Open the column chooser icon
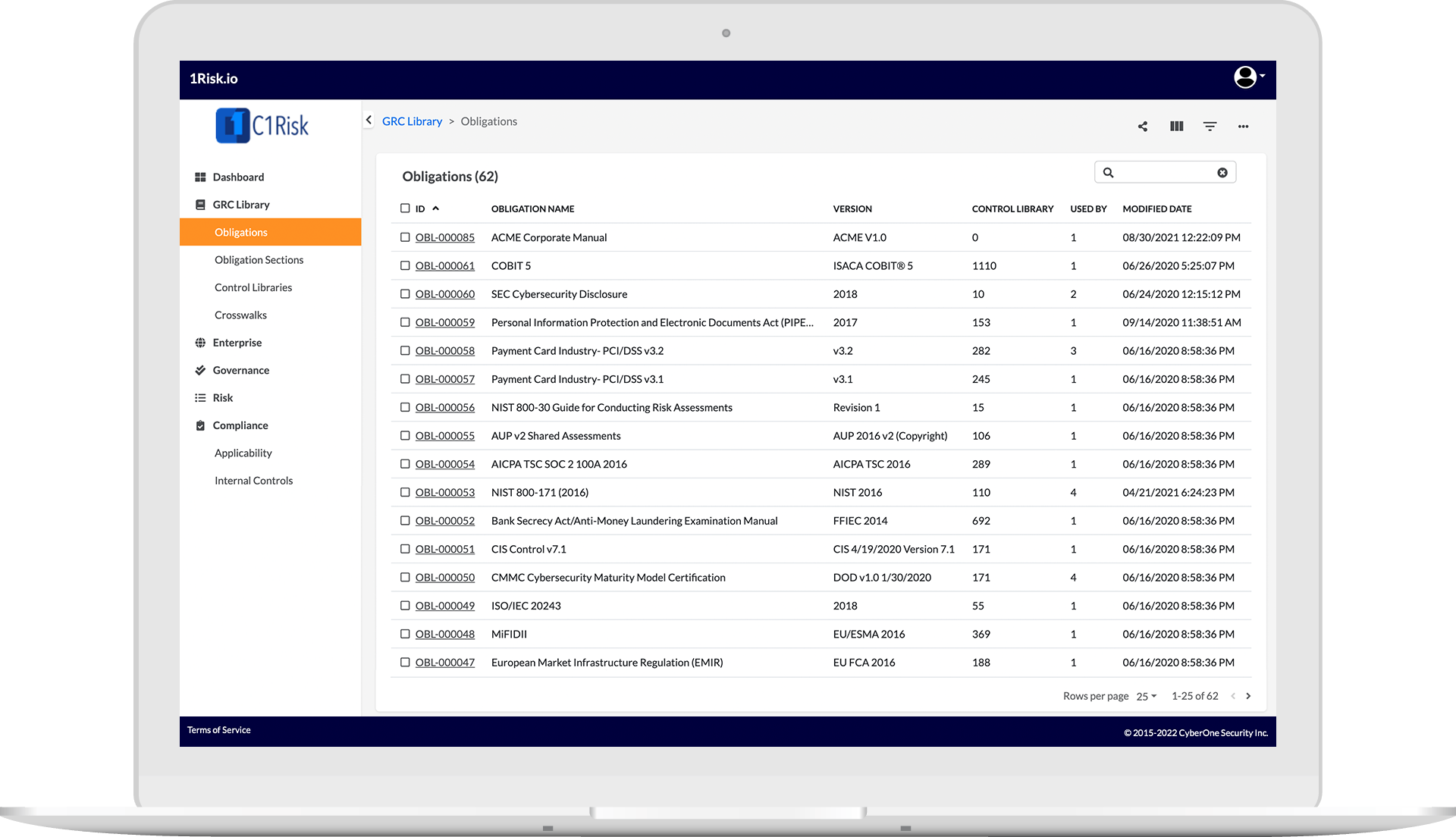Viewport: 1456px width, 837px height. 1176,127
